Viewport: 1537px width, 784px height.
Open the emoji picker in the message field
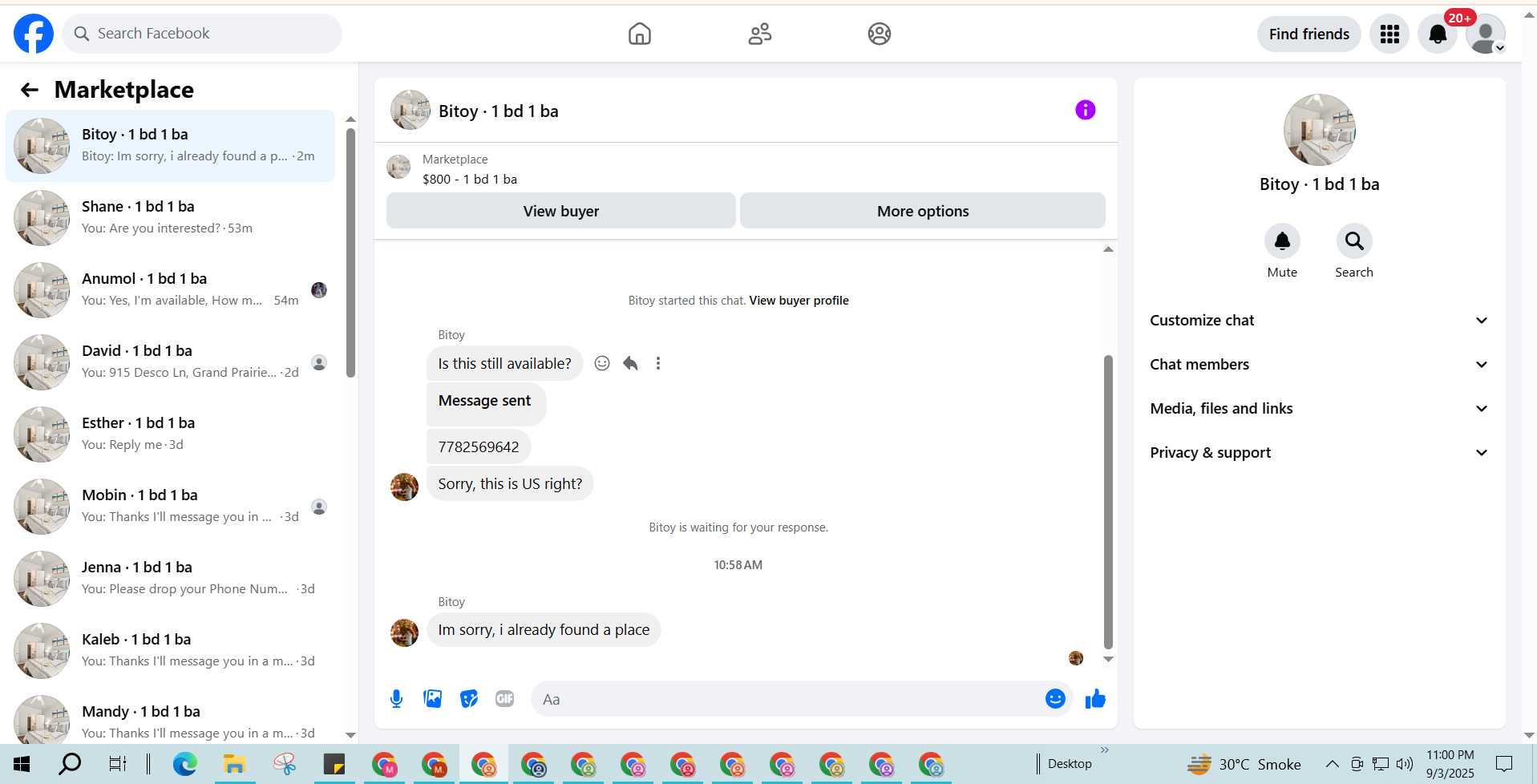click(1055, 699)
